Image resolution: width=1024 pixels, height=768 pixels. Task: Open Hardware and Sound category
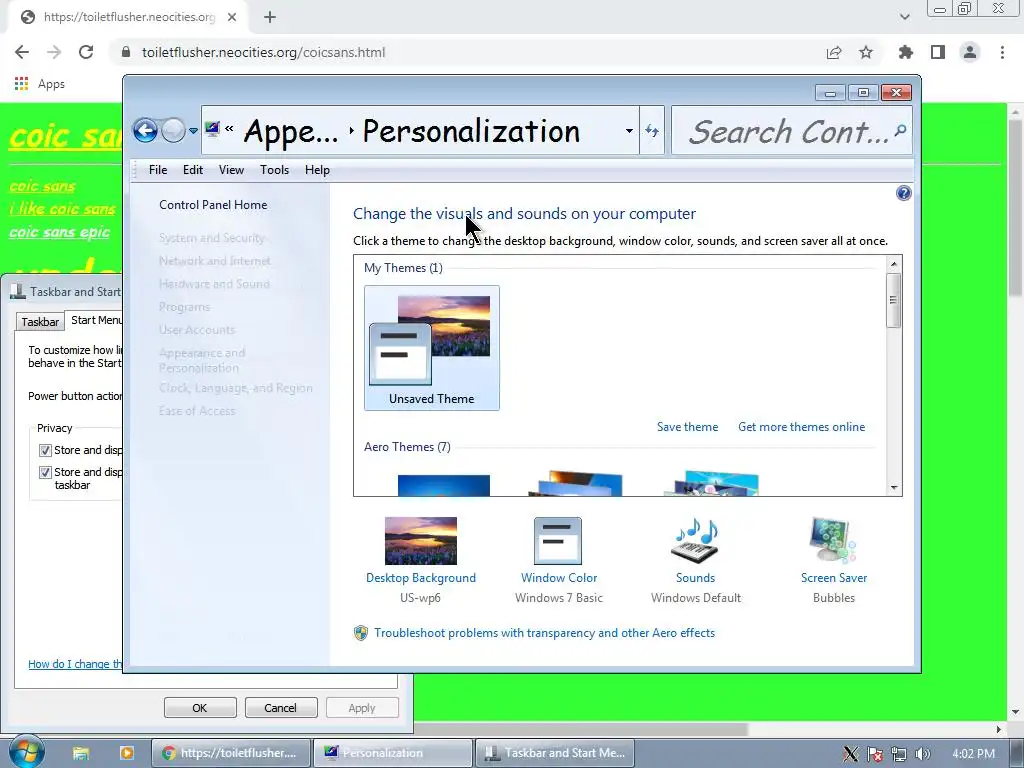214,283
